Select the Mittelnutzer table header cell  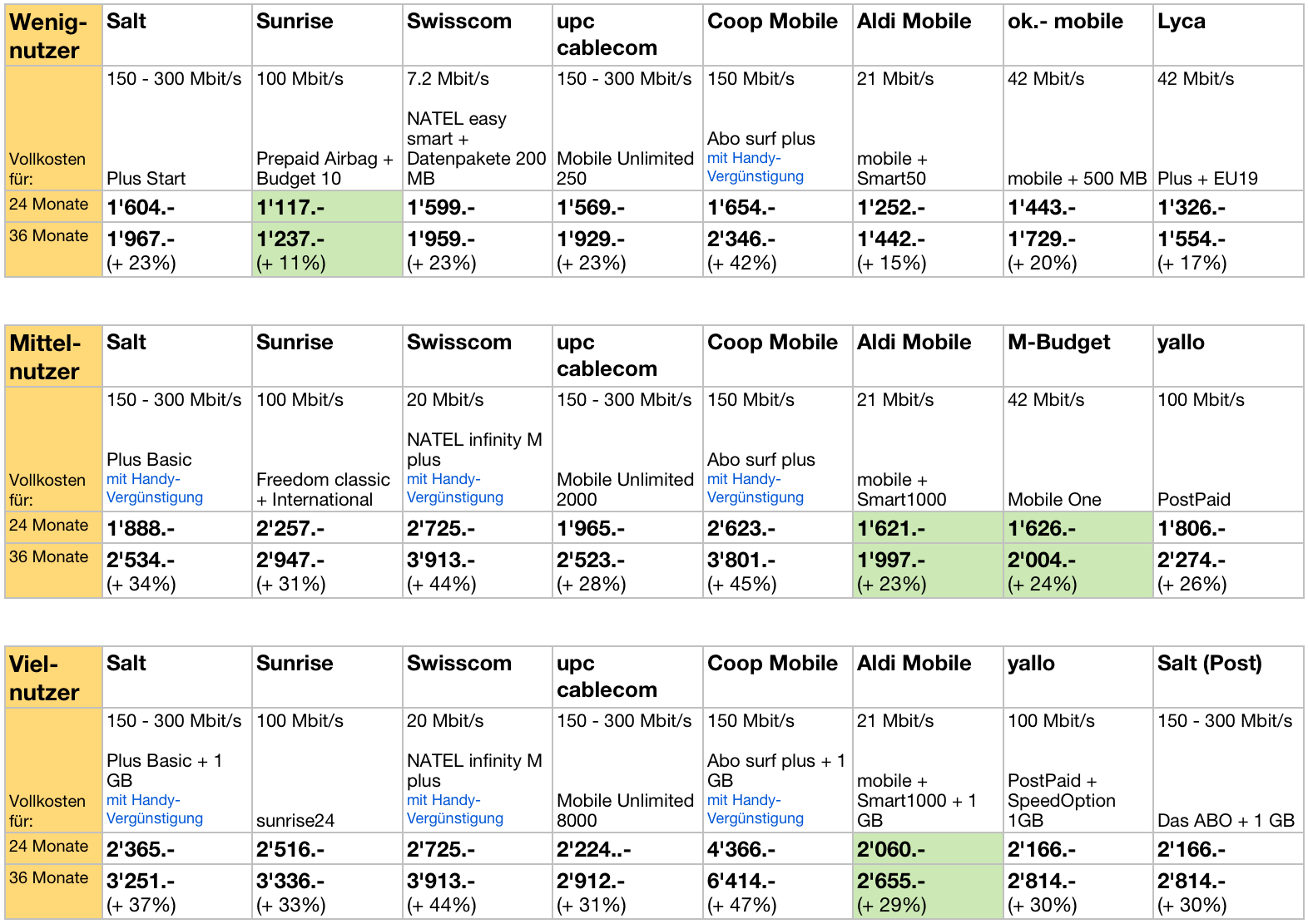click(x=53, y=357)
